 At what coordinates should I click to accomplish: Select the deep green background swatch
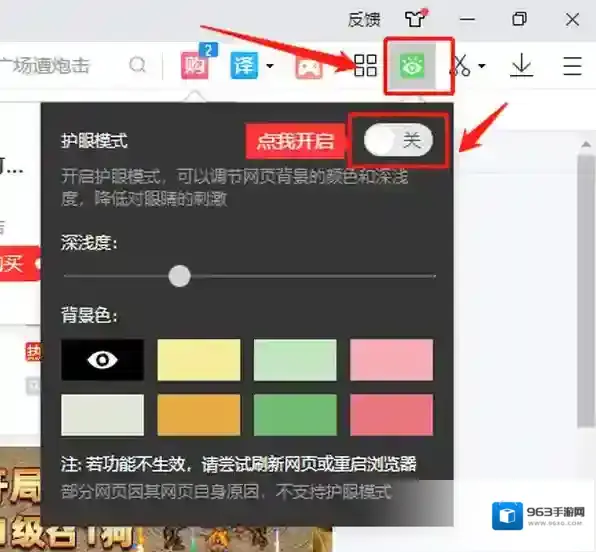pyautogui.click(x=295, y=415)
